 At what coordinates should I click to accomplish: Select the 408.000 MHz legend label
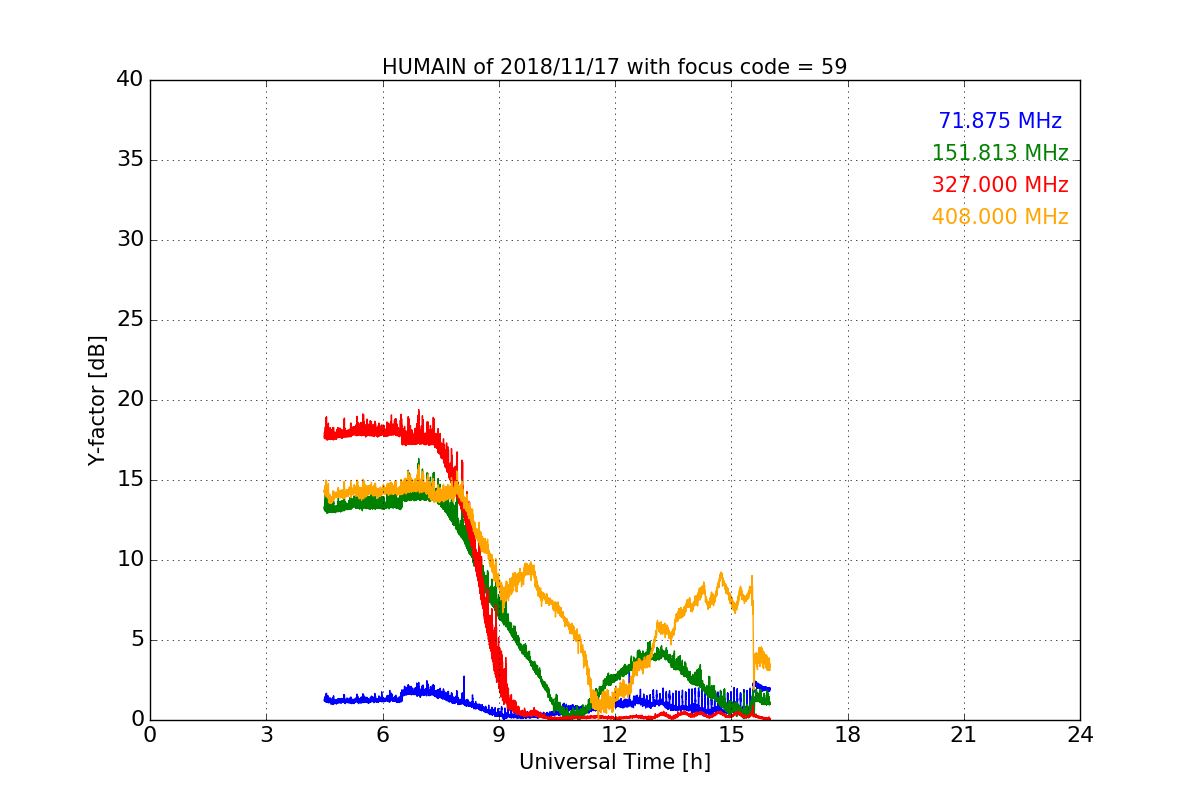tap(1000, 217)
